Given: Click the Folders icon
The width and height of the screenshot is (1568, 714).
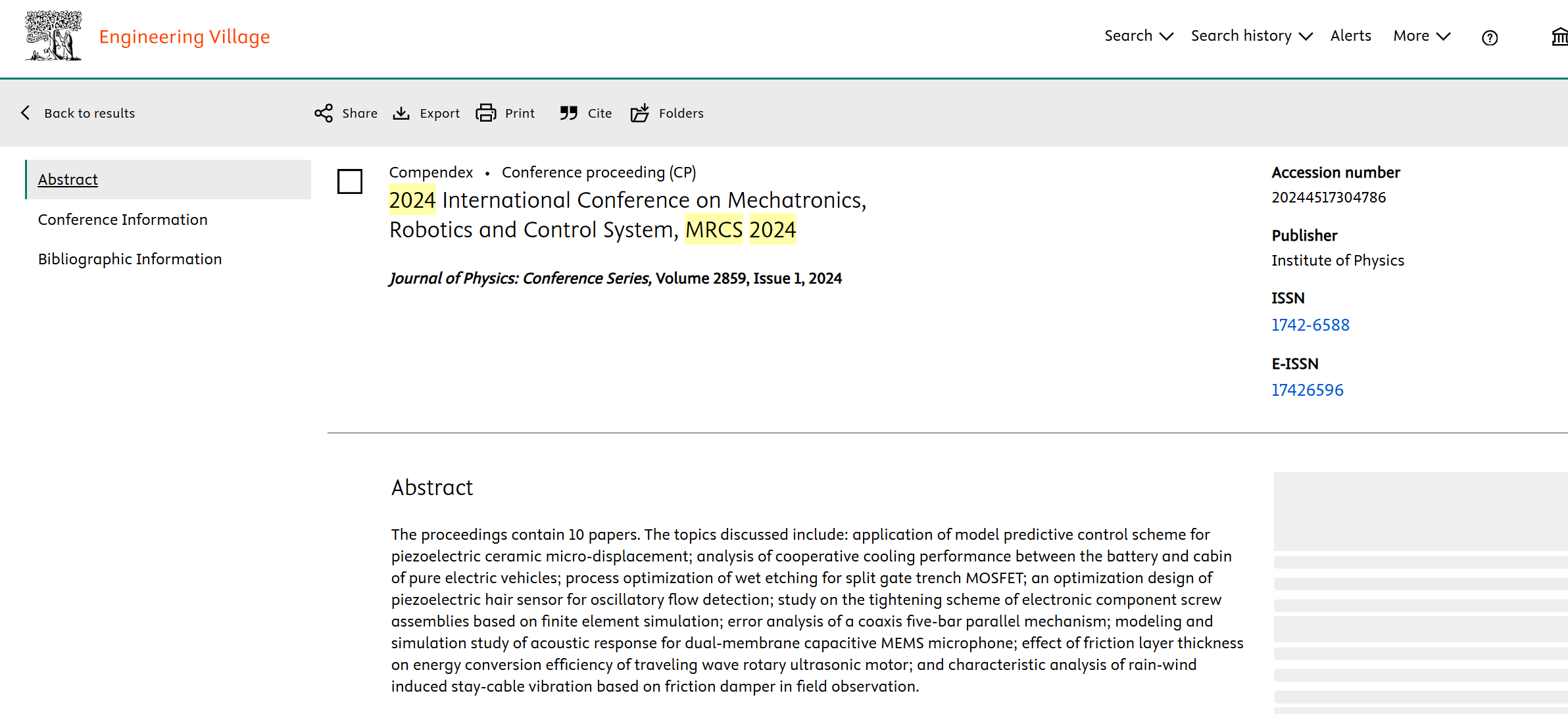Looking at the screenshot, I should [x=640, y=113].
